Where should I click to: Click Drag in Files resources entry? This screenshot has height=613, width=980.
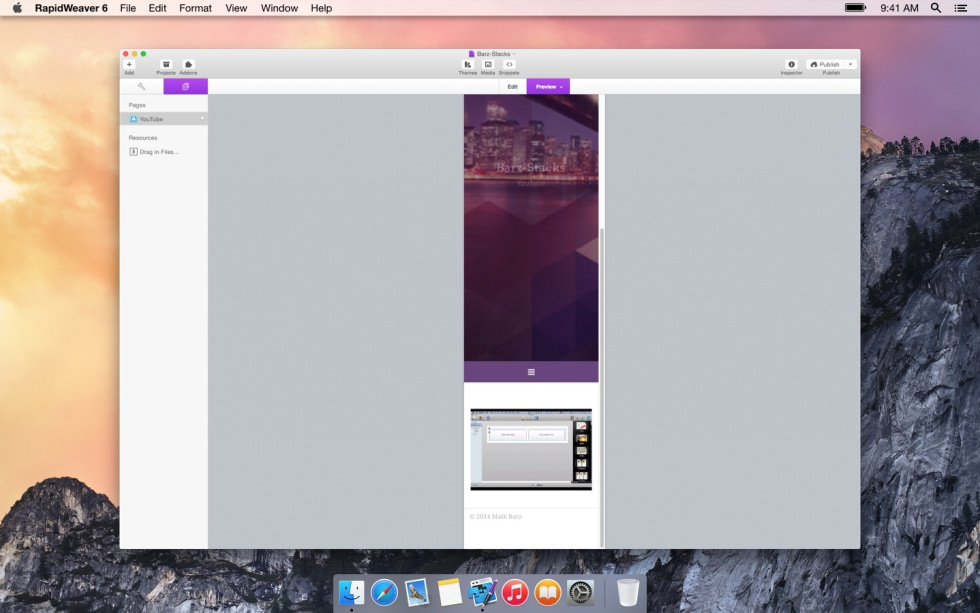click(154, 152)
